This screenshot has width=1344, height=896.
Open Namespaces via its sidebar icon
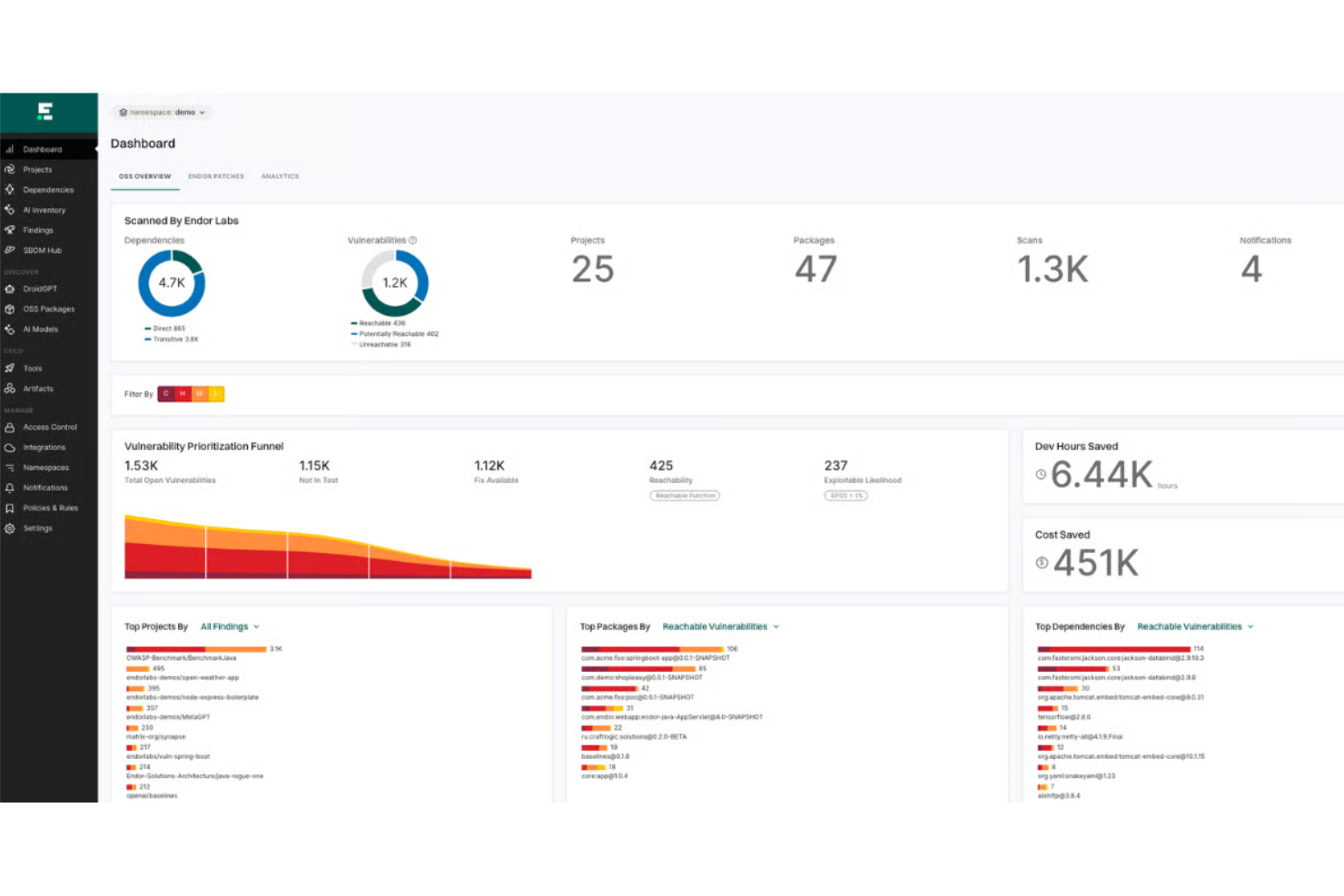tap(10, 468)
